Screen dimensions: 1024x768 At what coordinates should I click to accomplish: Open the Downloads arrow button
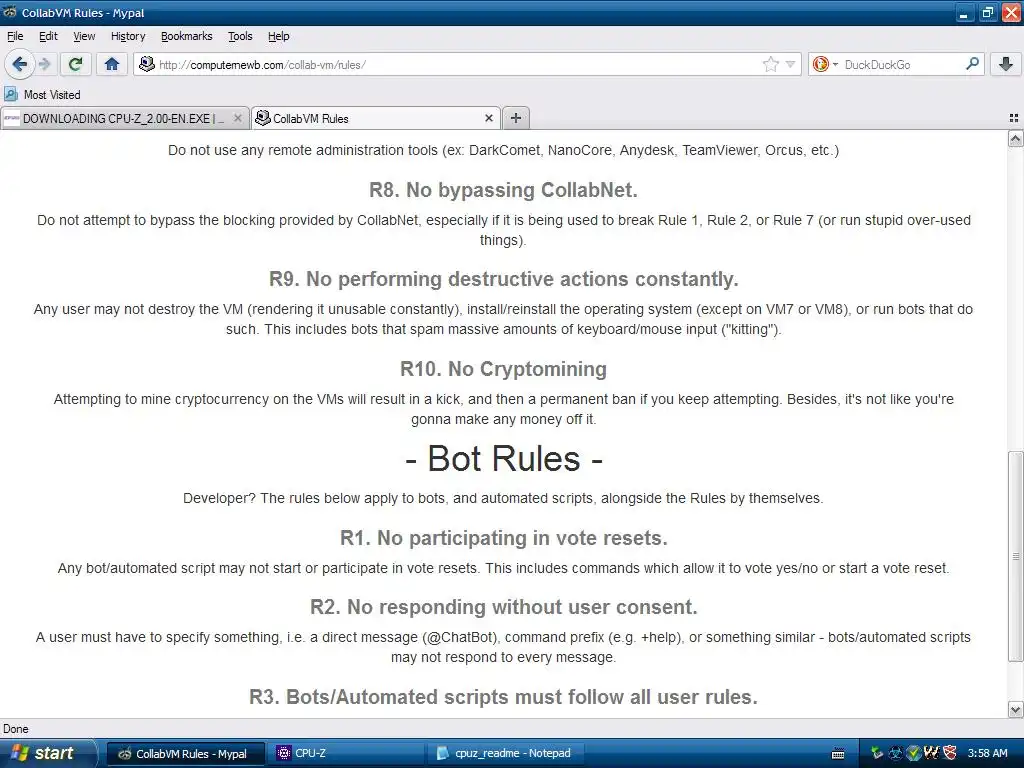pos(1006,64)
